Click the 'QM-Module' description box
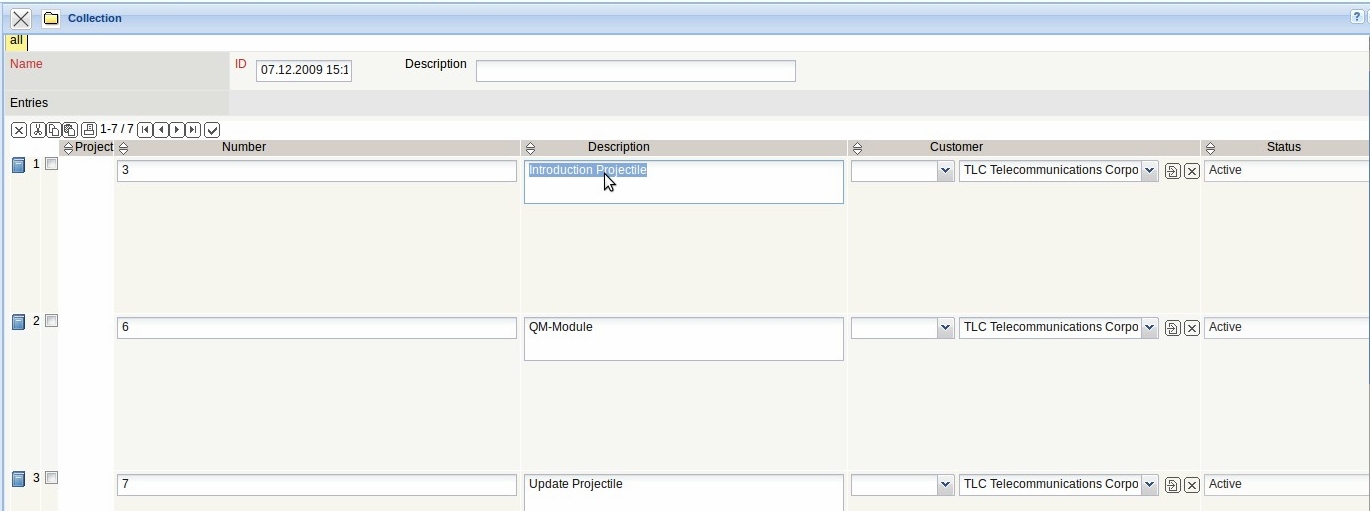Viewport: 1370px width, 511px height. tap(684, 339)
